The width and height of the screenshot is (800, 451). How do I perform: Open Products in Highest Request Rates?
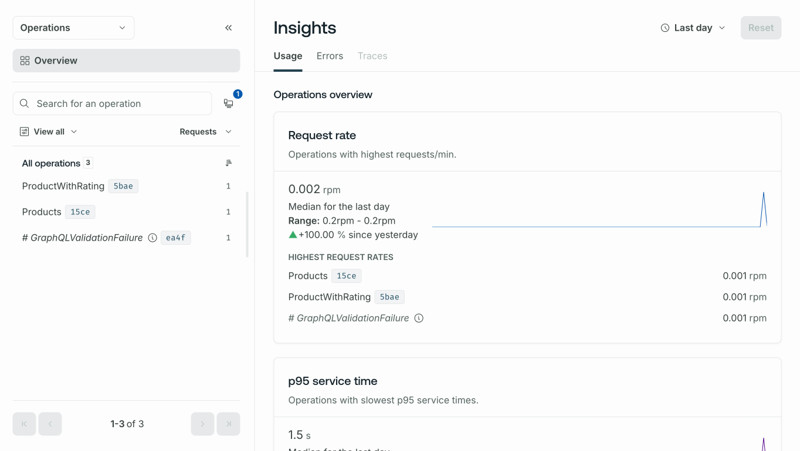308,276
